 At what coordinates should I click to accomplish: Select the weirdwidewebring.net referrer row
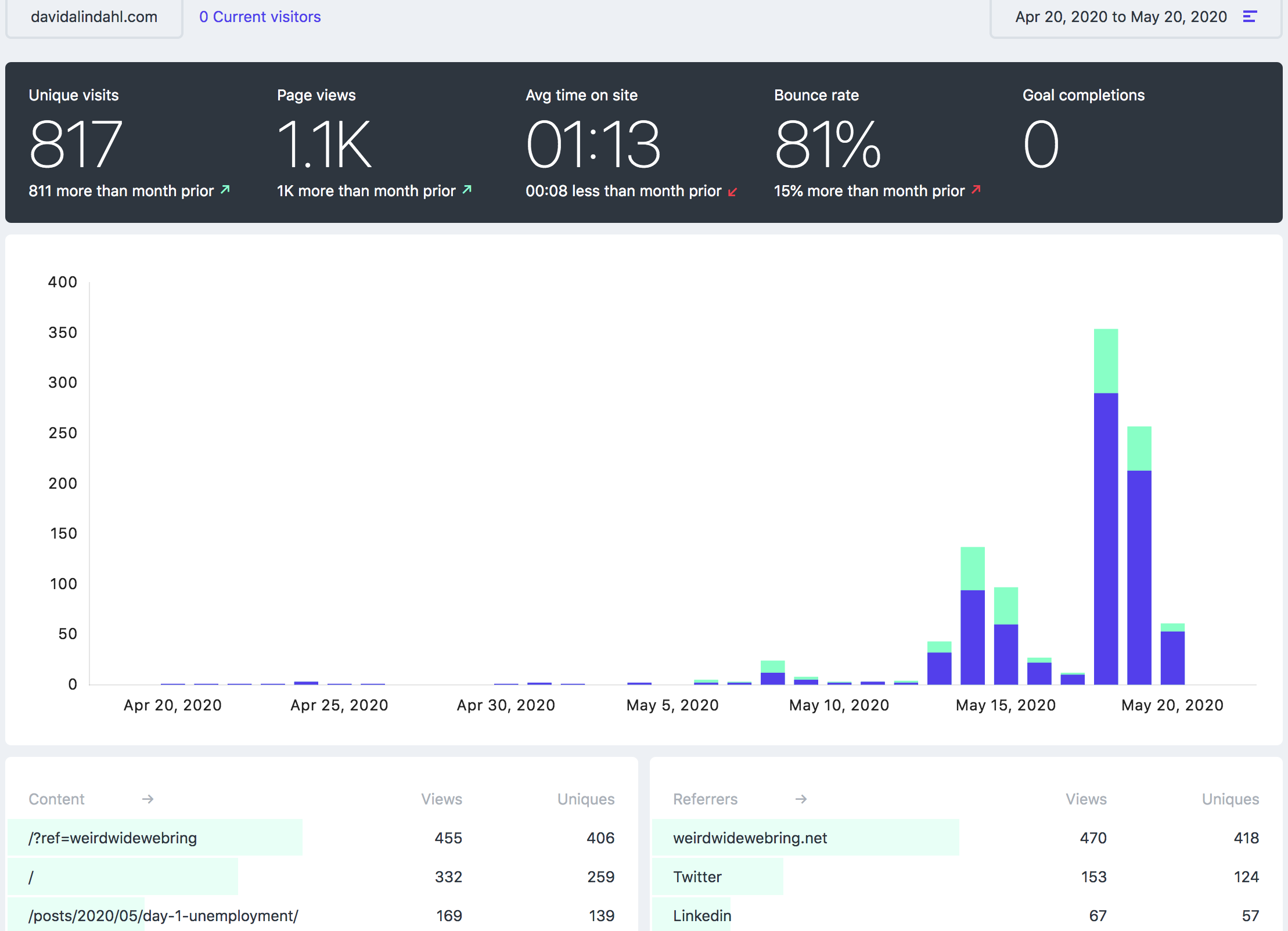[x=750, y=838]
